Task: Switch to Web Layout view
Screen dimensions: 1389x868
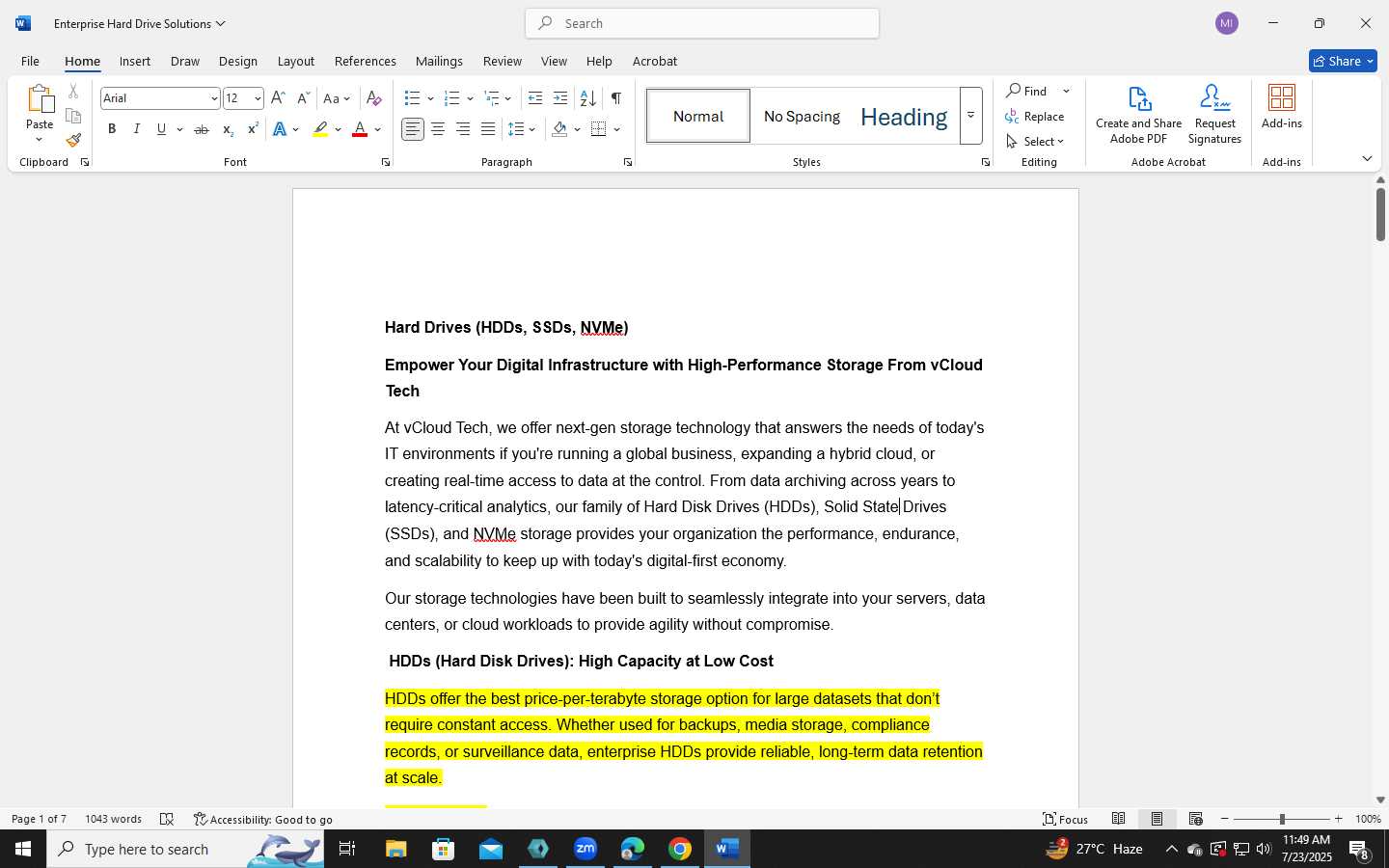Action: (1196, 819)
